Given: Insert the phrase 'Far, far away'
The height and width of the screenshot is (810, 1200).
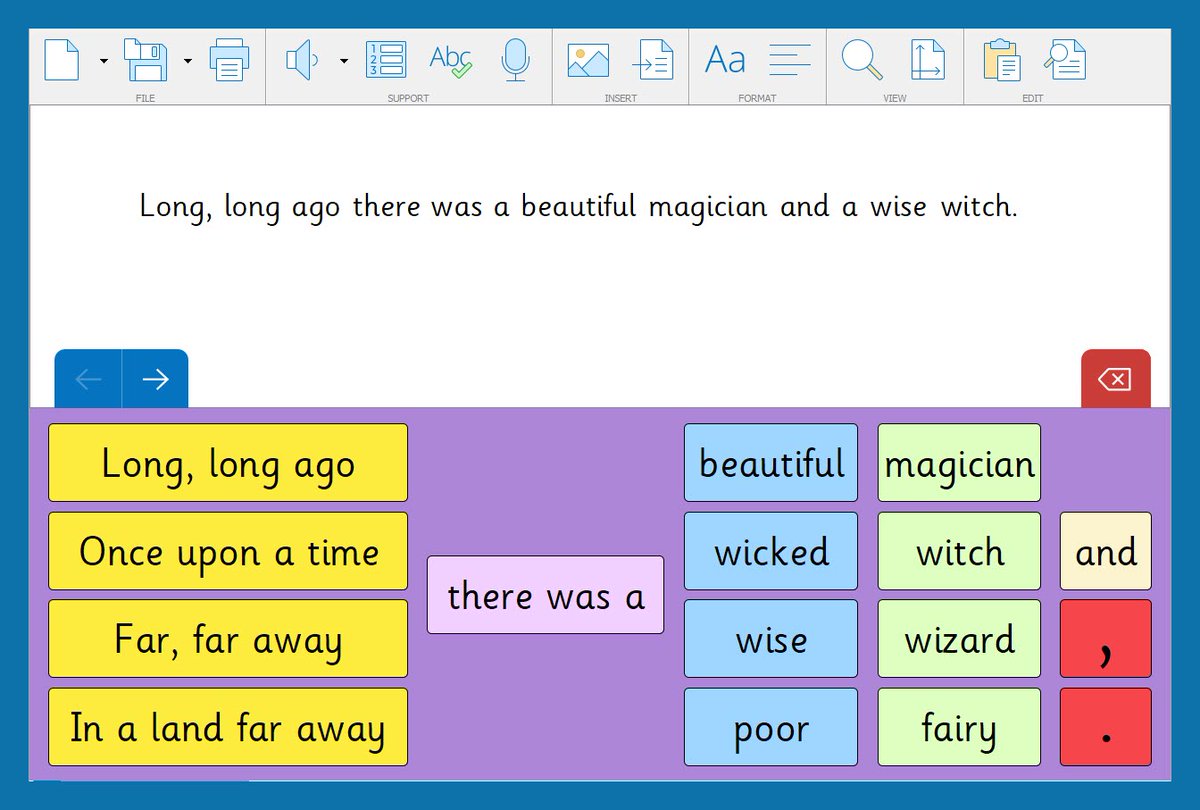Looking at the screenshot, I should (x=228, y=639).
